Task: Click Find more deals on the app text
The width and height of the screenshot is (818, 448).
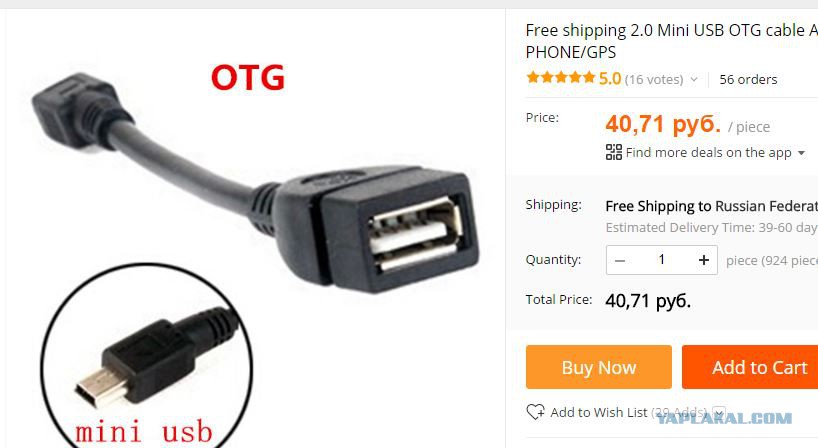Action: click(708, 152)
